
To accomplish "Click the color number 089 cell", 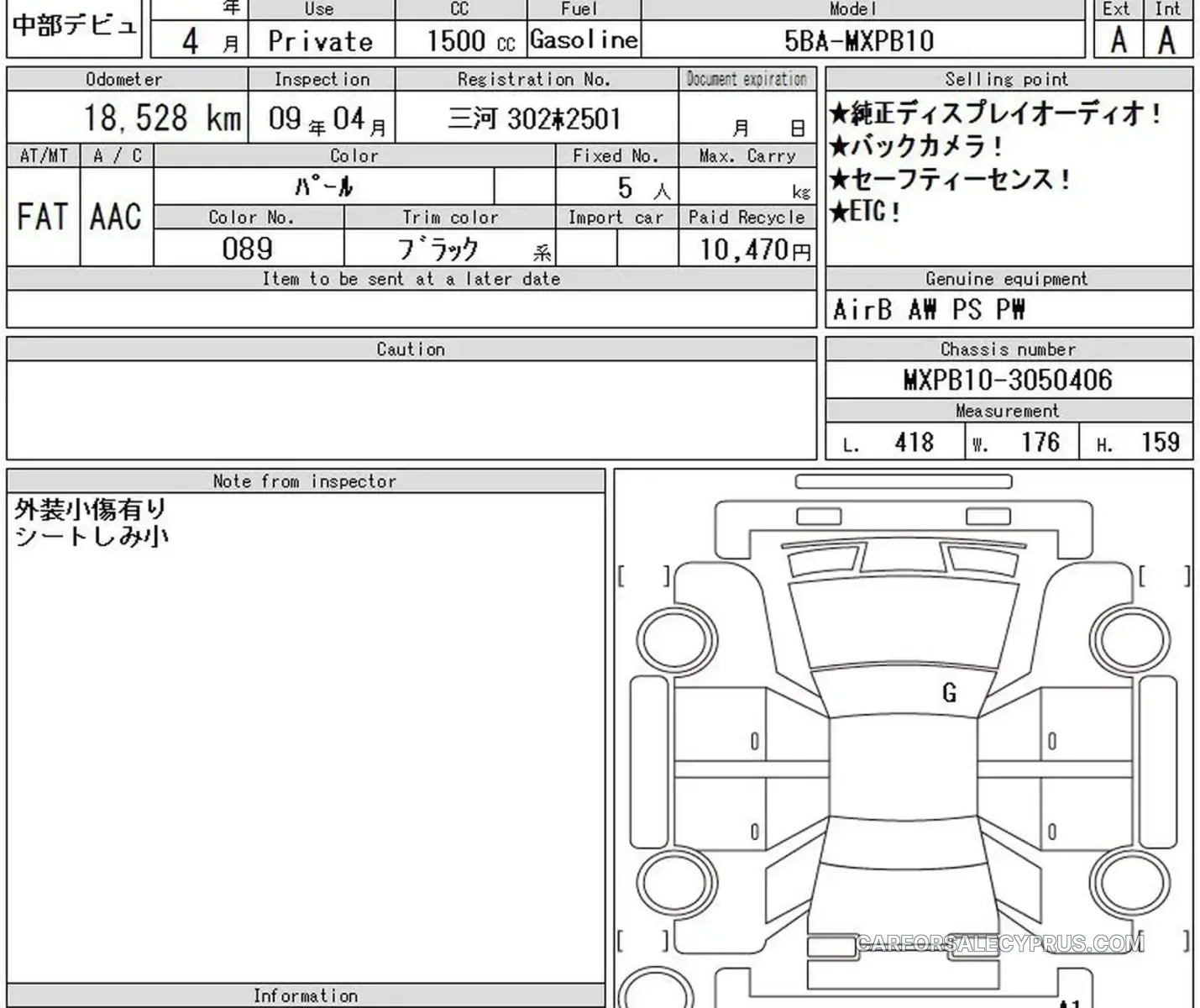I will pos(248,249).
